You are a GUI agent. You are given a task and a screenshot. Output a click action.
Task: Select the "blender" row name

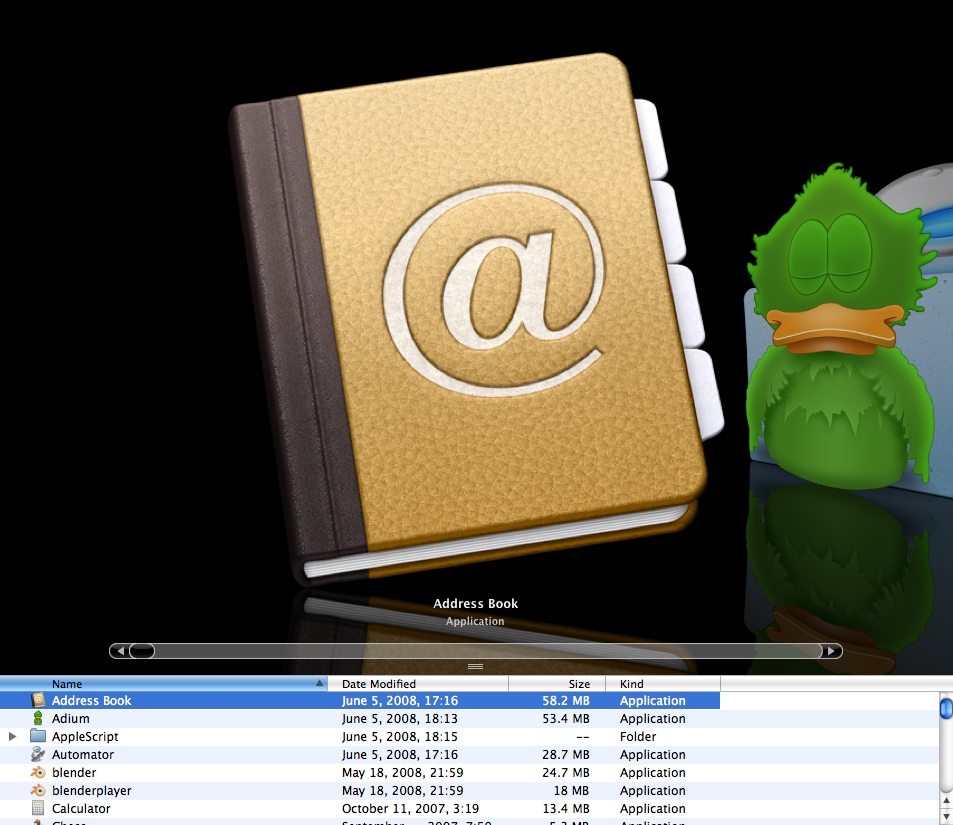74,773
